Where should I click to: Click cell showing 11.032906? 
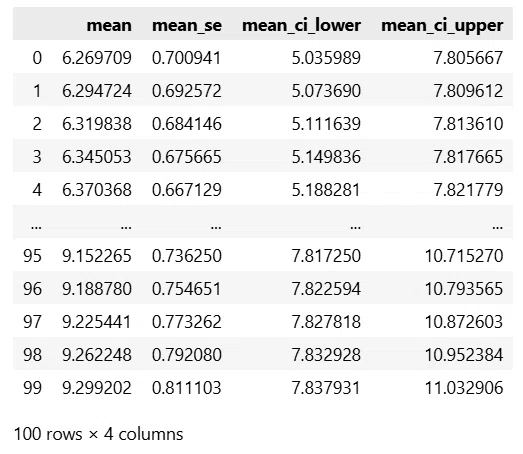tap(464, 388)
